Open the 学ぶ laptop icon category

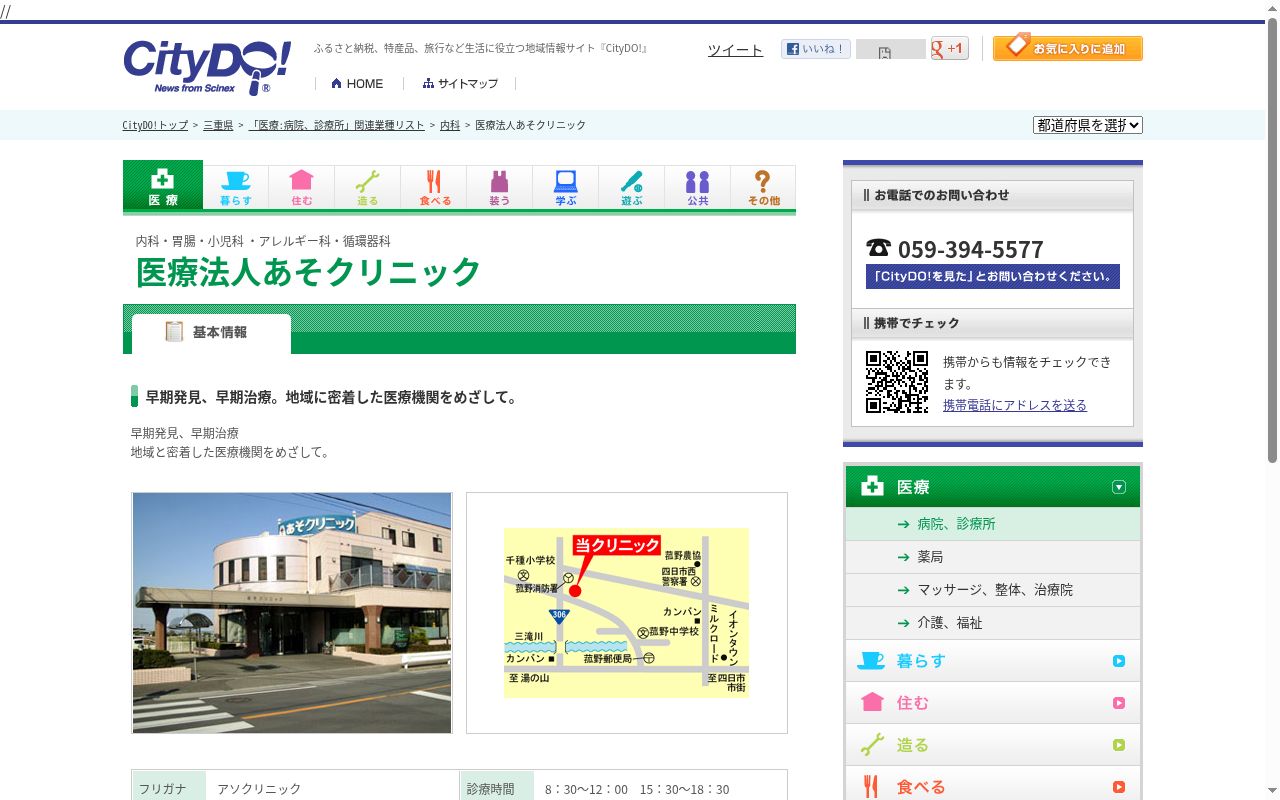566,187
